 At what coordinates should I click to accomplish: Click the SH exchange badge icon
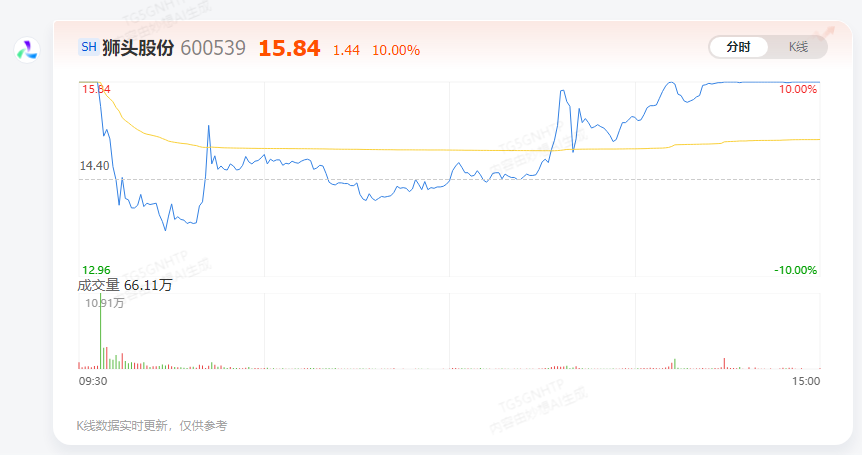[x=88, y=47]
